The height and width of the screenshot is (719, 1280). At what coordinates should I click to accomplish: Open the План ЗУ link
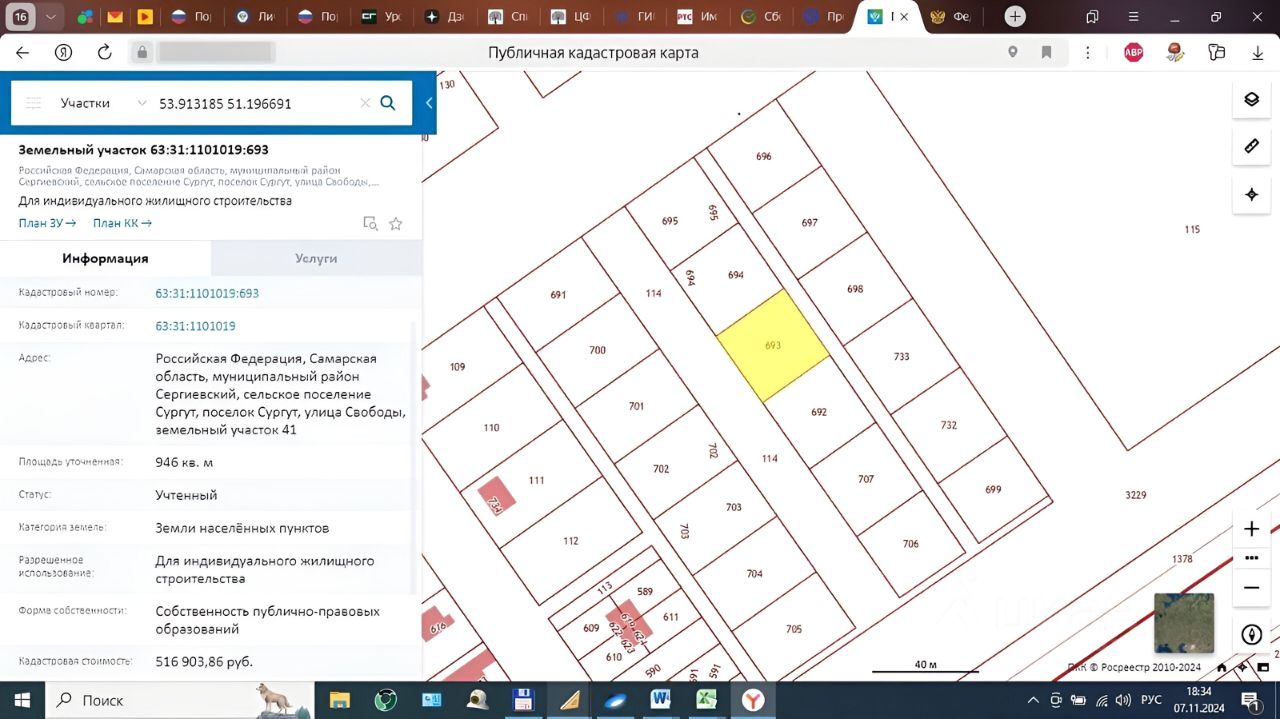pyautogui.click(x=47, y=223)
